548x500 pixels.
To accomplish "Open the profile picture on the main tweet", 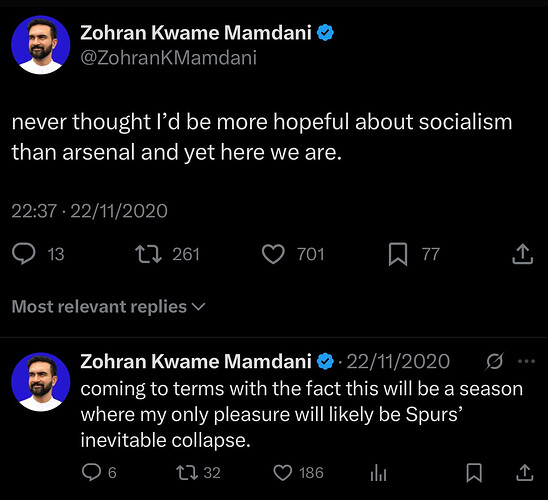I will click(x=41, y=45).
